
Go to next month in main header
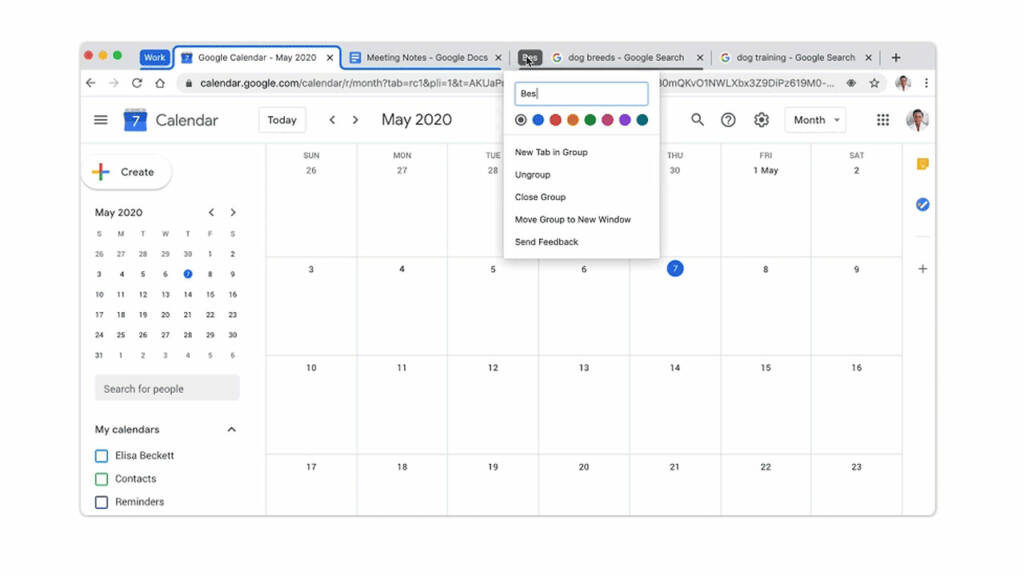[x=355, y=120]
